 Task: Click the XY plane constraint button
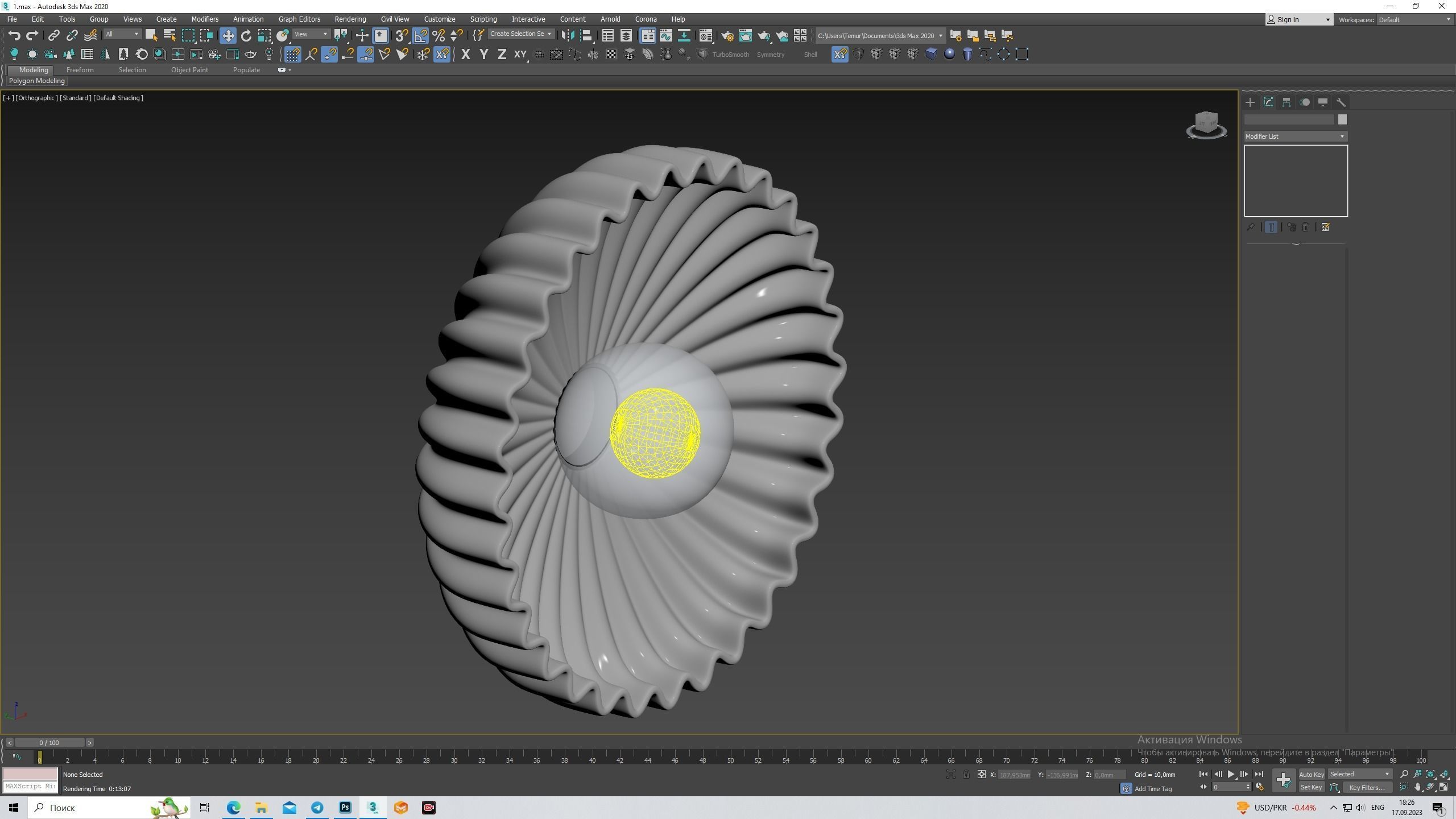pyautogui.click(x=520, y=54)
